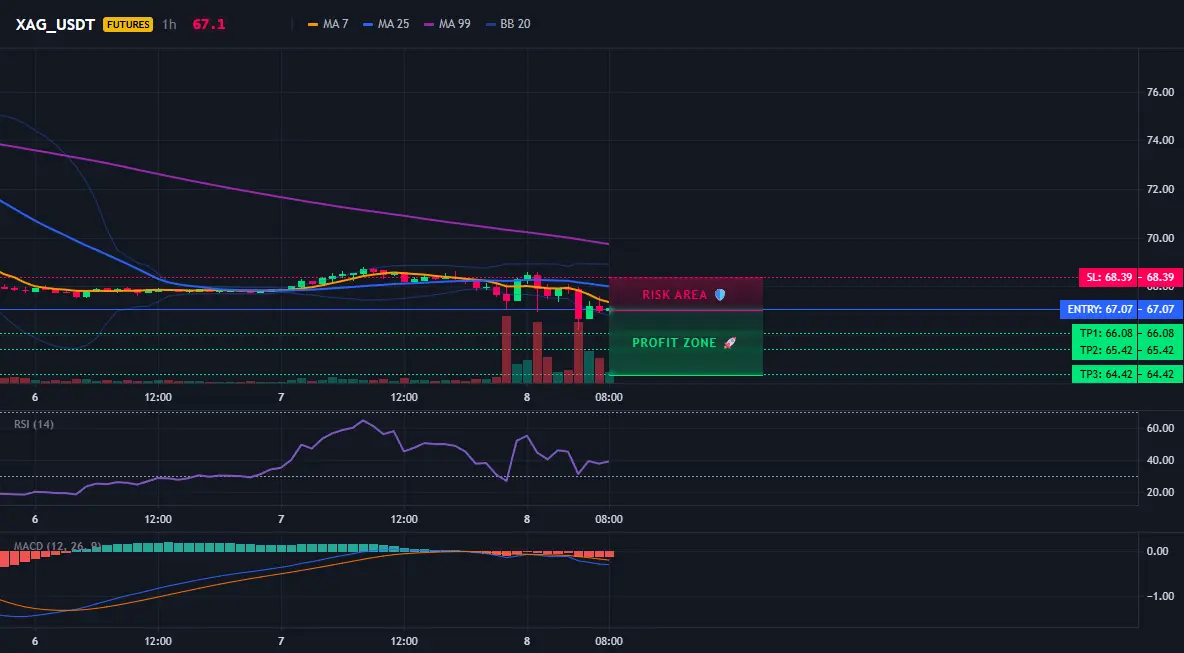Click the ENTRY: 67.07 price label
1184x653 pixels.
pyautogui.click(x=1099, y=310)
